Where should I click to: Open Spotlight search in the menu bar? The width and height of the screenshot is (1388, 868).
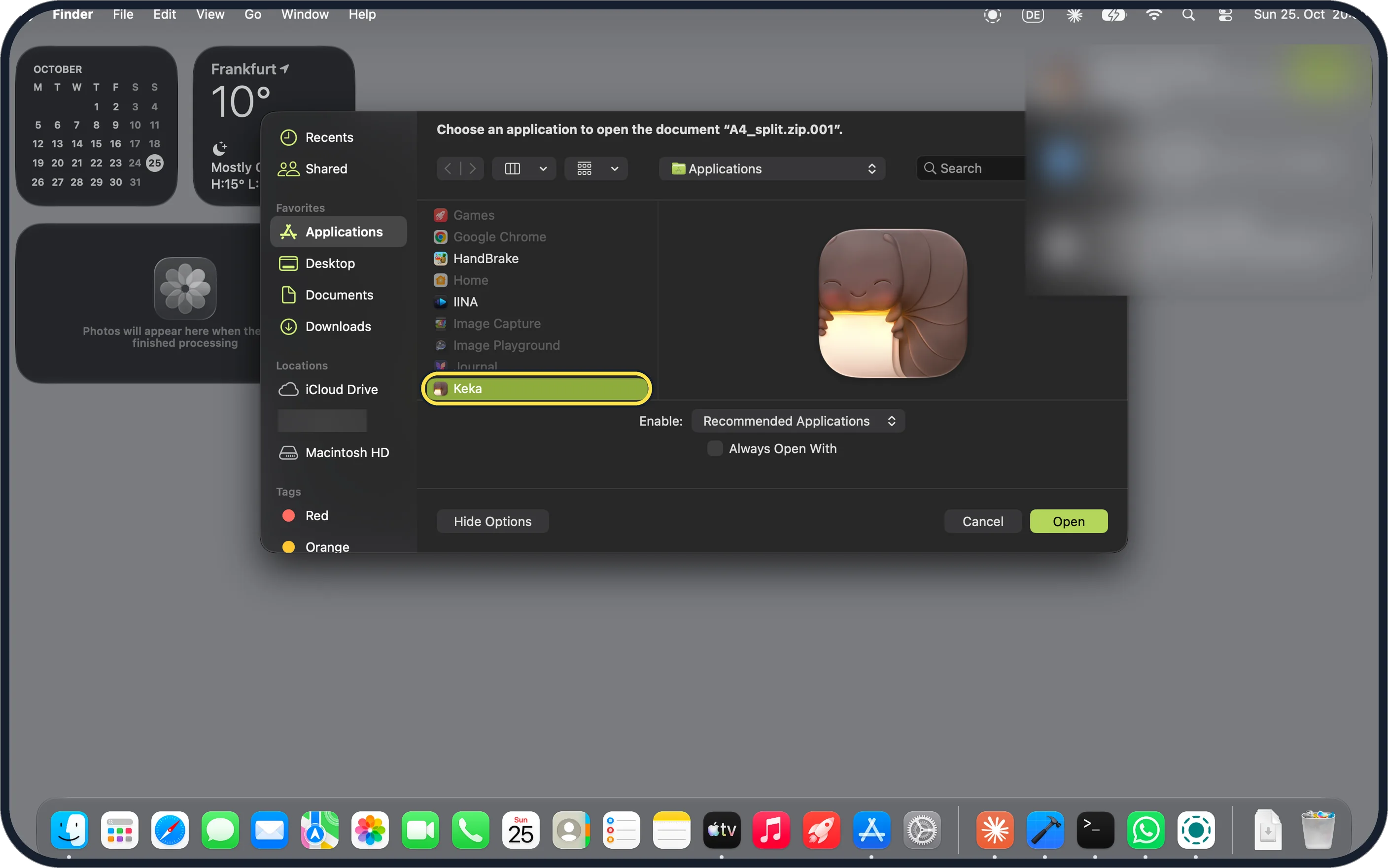point(1189,15)
